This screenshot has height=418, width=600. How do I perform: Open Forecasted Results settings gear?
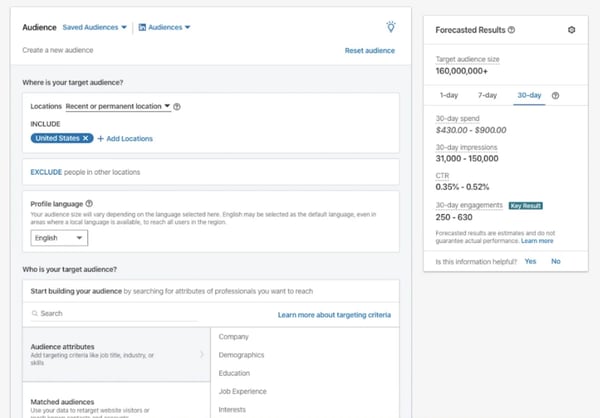click(571, 30)
